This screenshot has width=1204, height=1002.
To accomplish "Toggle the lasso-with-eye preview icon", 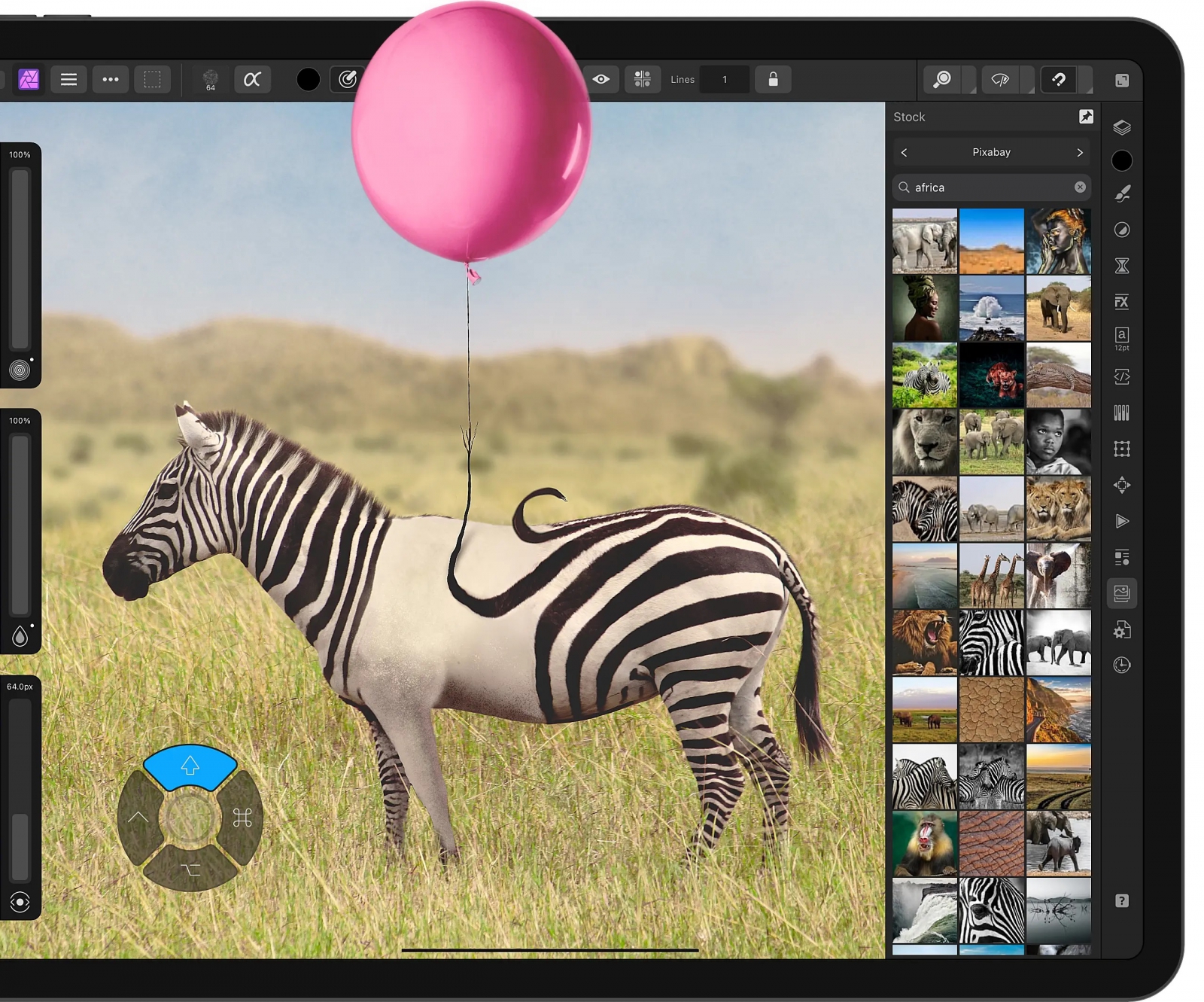I will (1000, 79).
